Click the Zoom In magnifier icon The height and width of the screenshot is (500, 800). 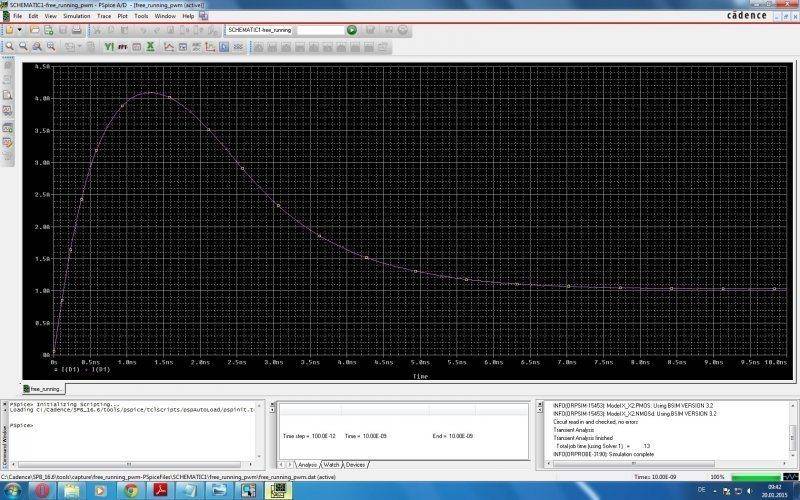(x=9, y=46)
